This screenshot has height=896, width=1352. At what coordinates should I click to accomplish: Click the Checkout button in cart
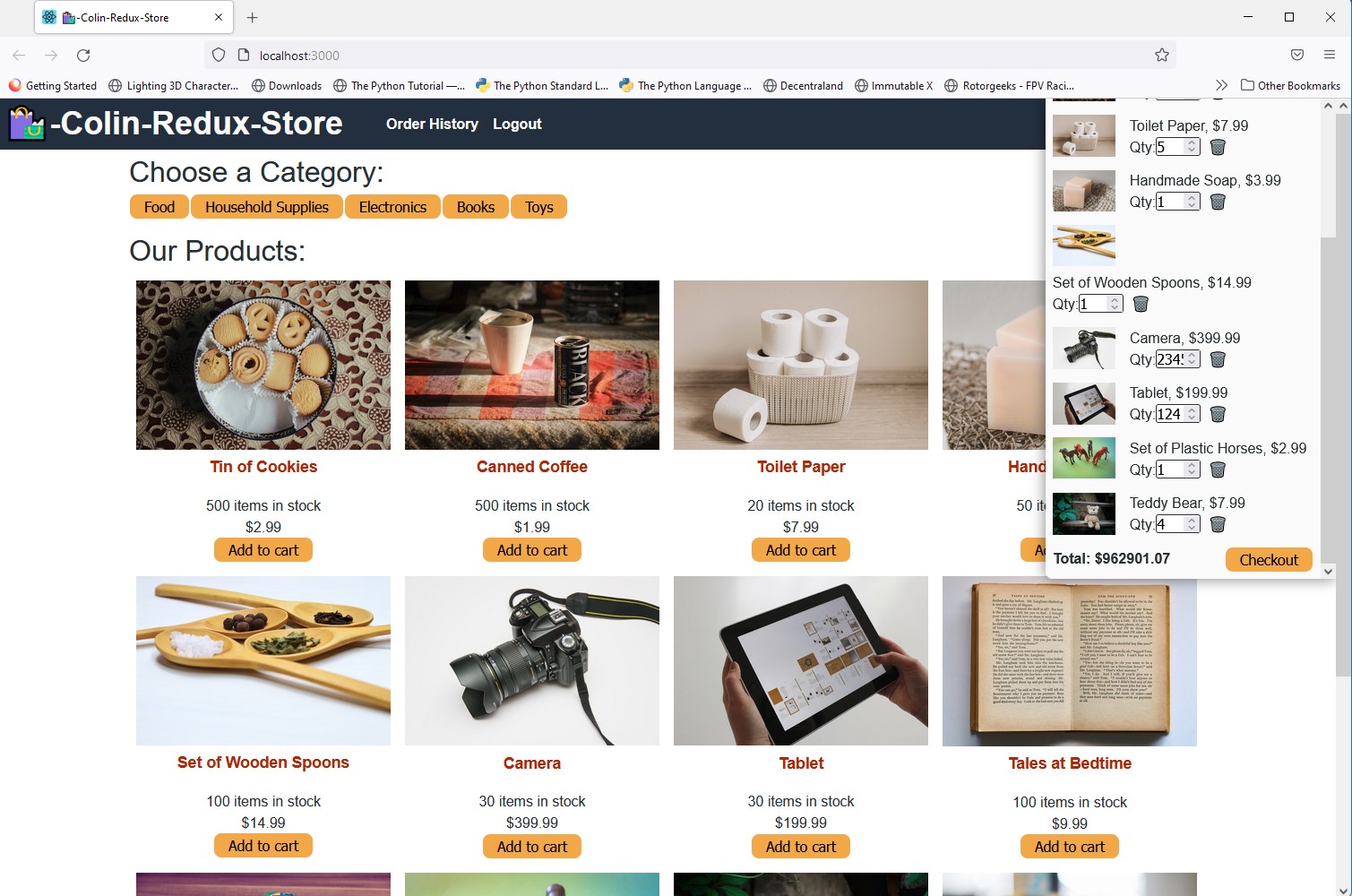pos(1269,560)
